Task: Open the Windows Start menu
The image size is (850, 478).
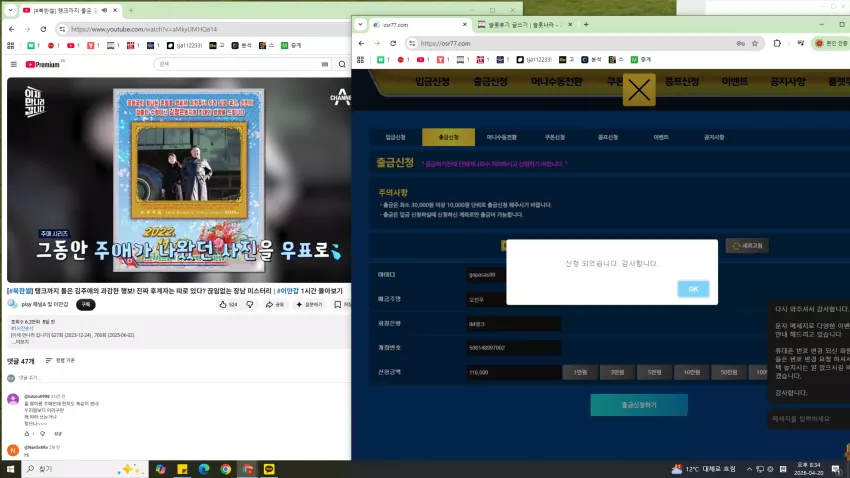Action: [x=10, y=469]
